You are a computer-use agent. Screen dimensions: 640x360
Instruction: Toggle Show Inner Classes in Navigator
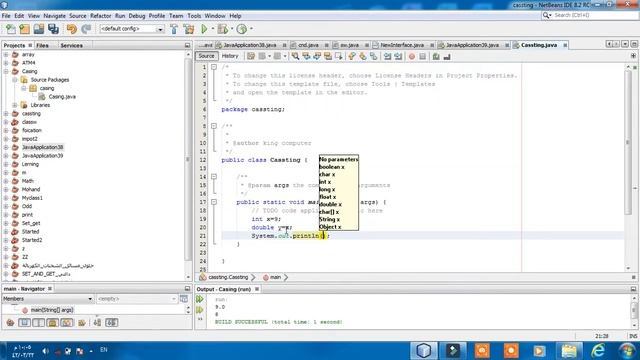pos(67,323)
